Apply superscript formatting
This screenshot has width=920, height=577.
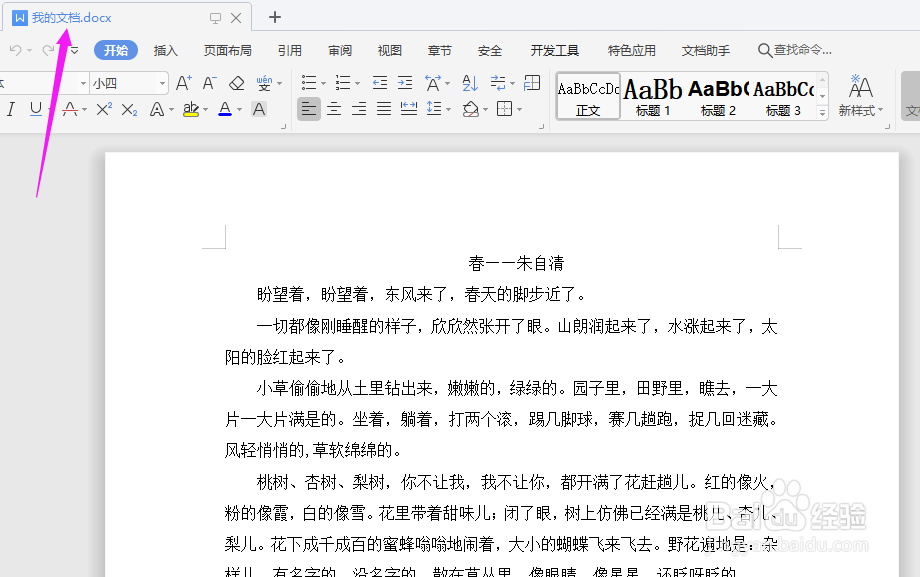click(x=102, y=109)
